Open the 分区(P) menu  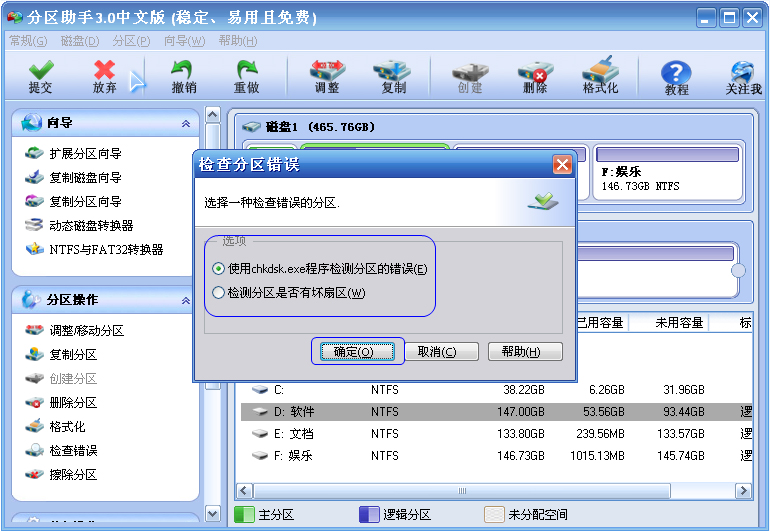(x=131, y=41)
